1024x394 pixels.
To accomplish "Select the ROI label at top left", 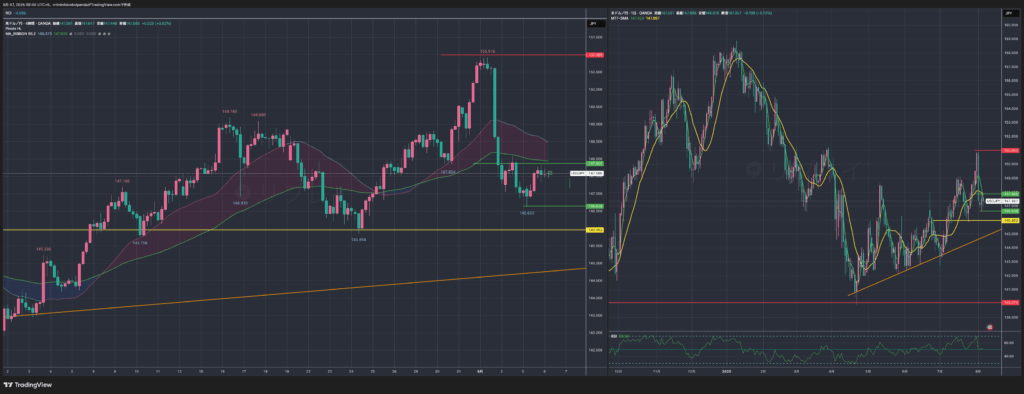I will pyautogui.click(x=8, y=12).
